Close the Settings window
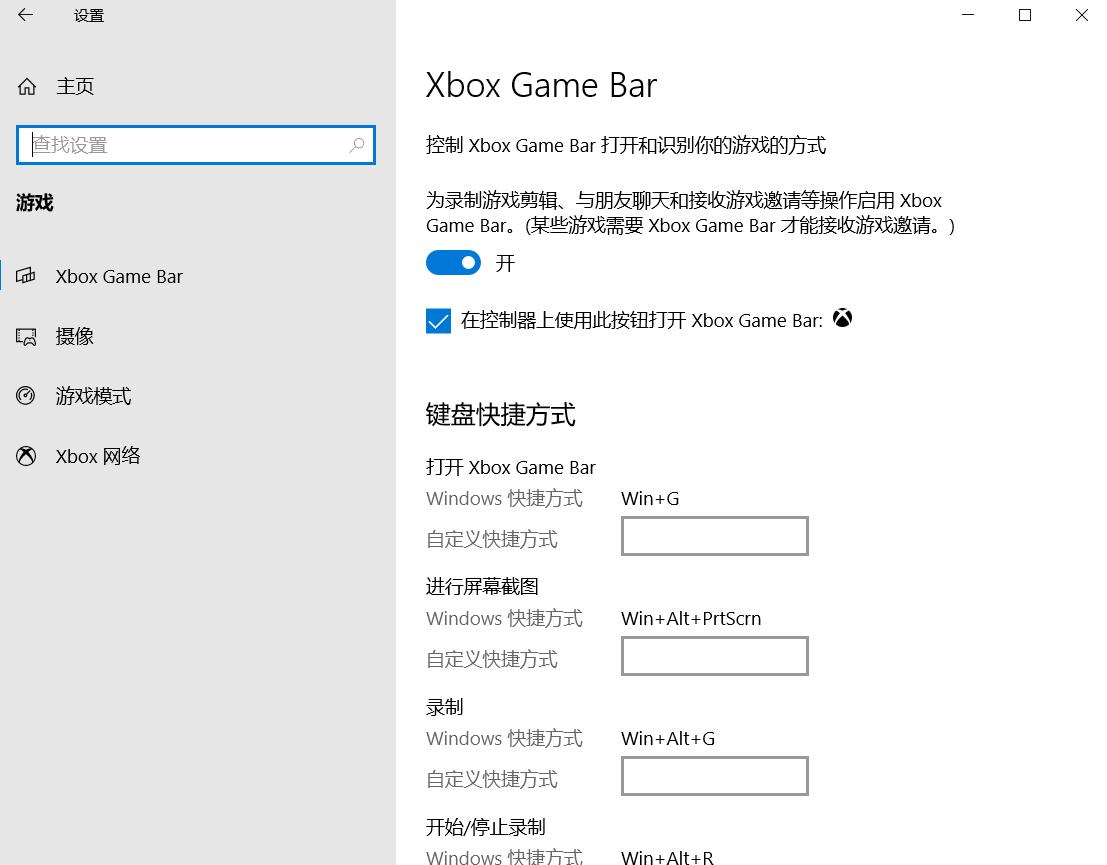 pyautogui.click(x=1081, y=15)
